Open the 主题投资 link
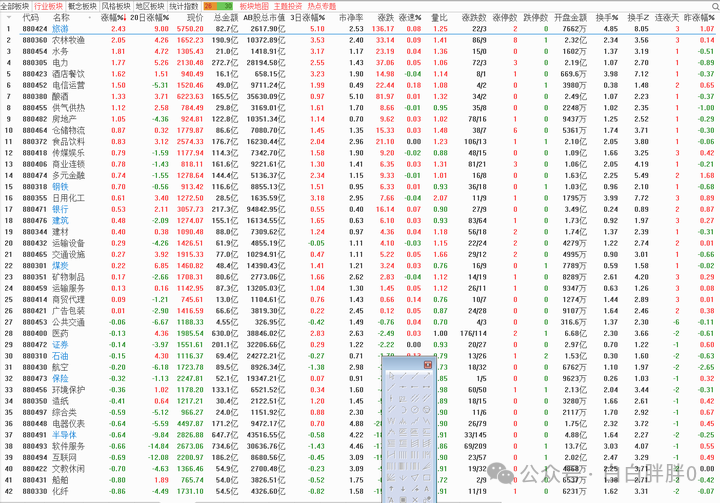Viewport: 720px width, 503px height. pyautogui.click(x=288, y=6)
